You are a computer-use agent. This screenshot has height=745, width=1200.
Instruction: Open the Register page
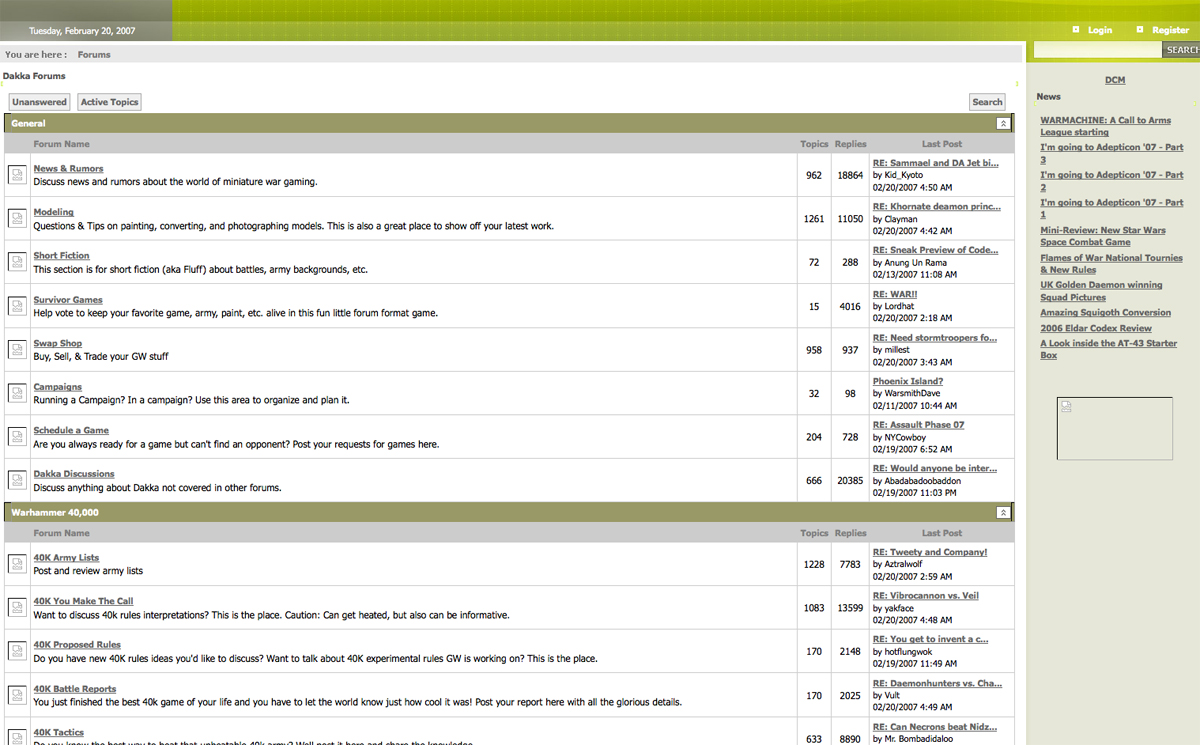(1169, 30)
